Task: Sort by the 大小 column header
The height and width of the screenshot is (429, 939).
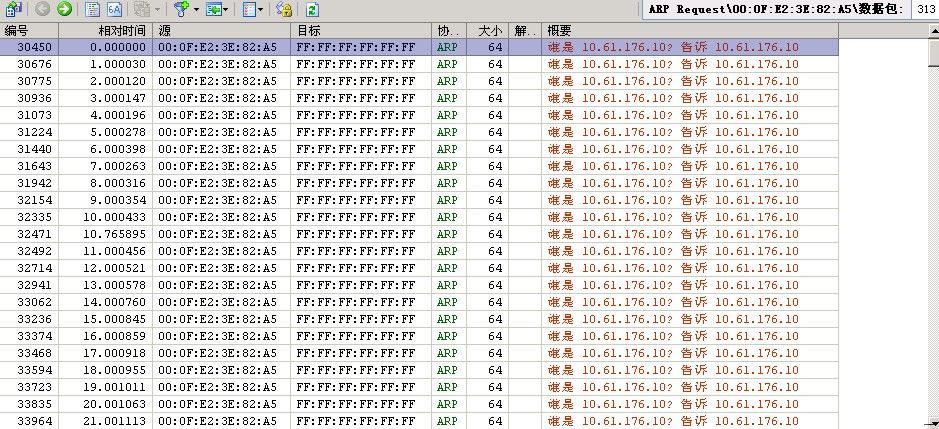Action: point(487,31)
